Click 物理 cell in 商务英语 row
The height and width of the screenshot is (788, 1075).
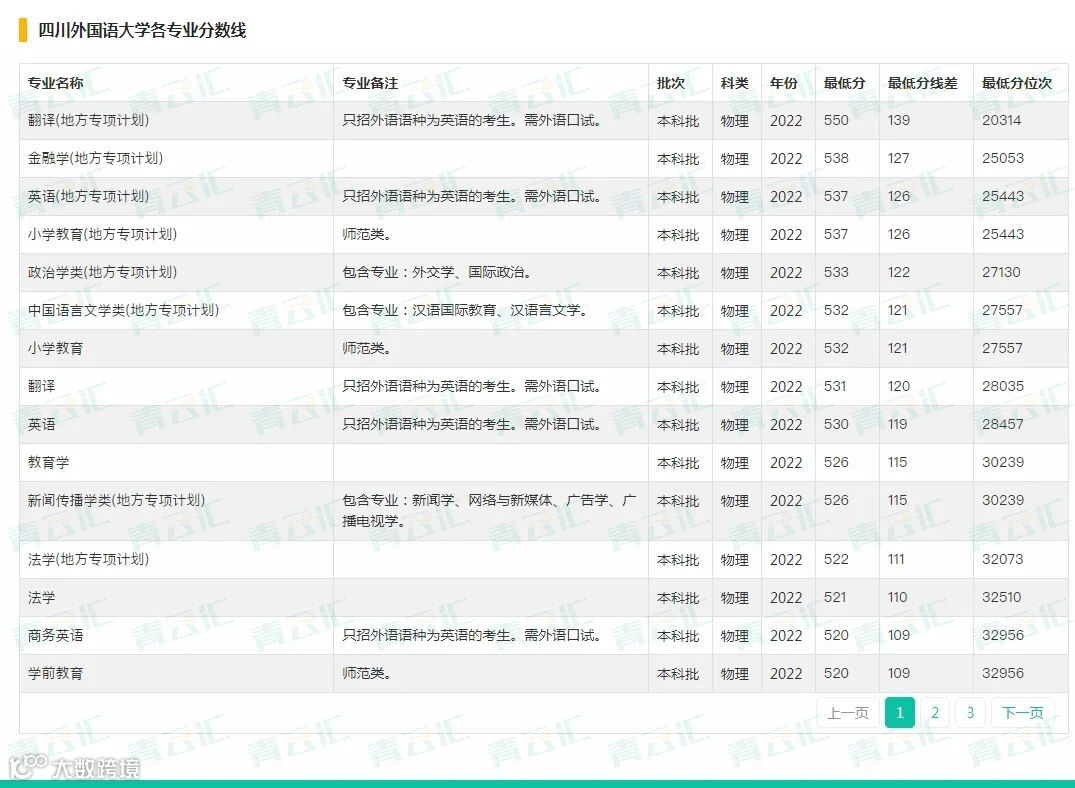tap(734, 636)
